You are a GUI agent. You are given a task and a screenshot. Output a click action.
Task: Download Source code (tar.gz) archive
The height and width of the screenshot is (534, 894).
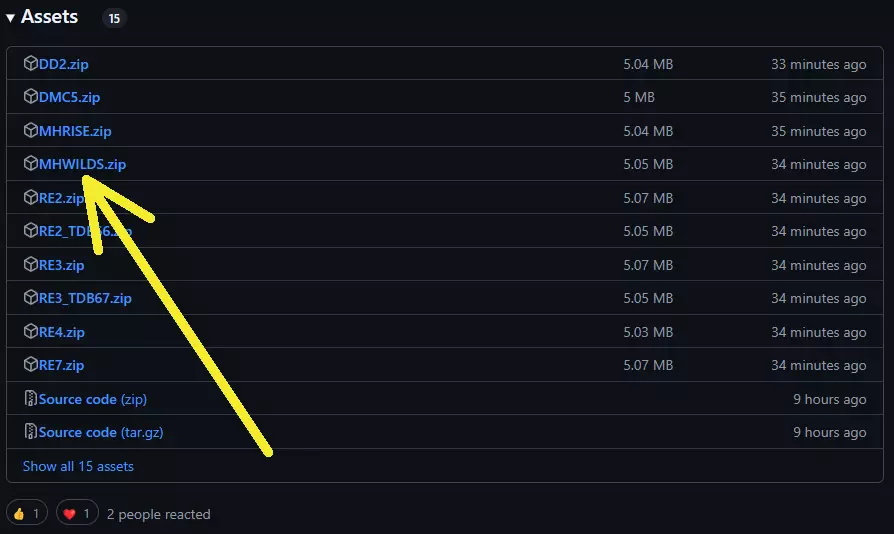[101, 432]
